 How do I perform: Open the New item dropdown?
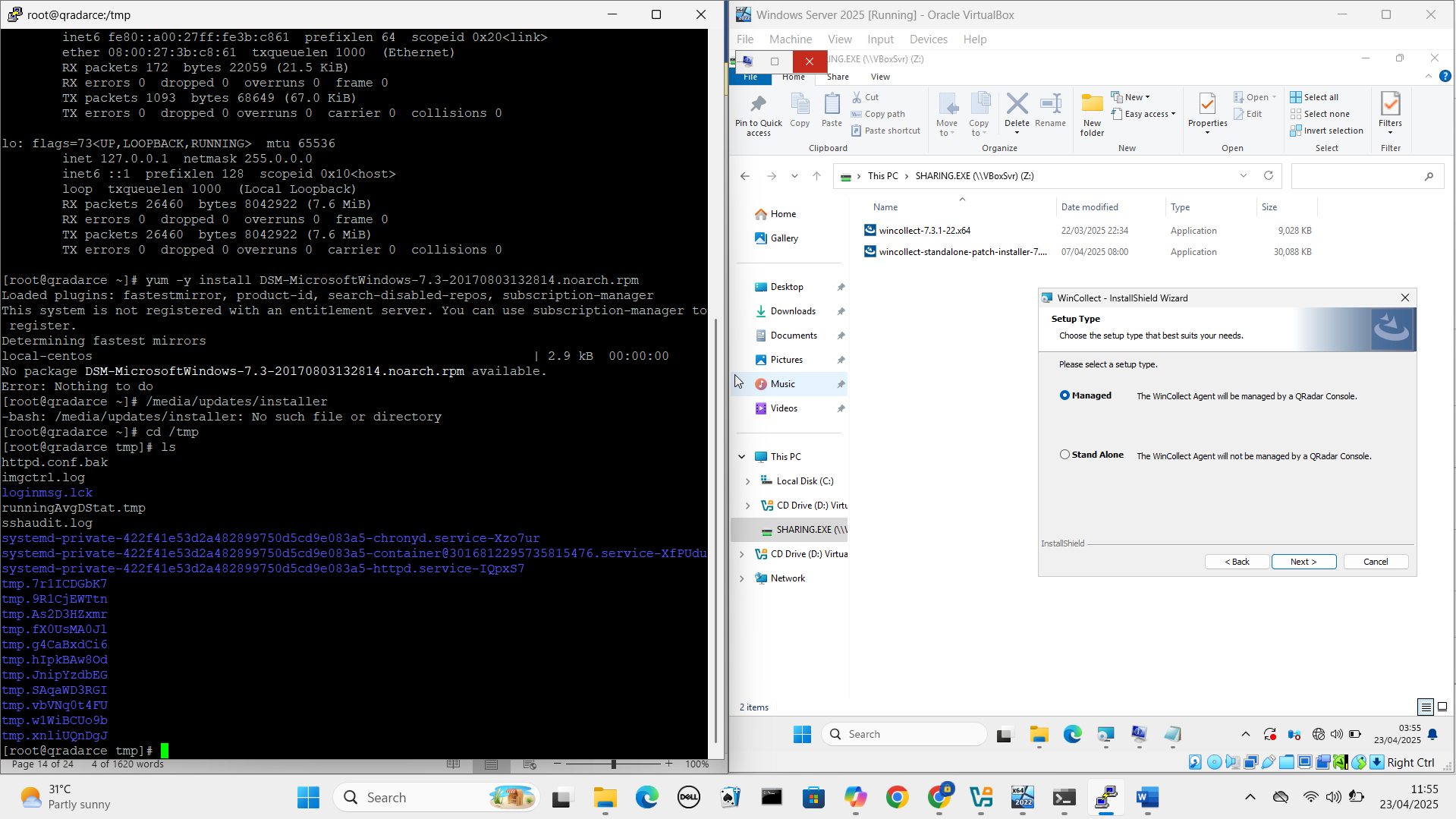point(1131,97)
